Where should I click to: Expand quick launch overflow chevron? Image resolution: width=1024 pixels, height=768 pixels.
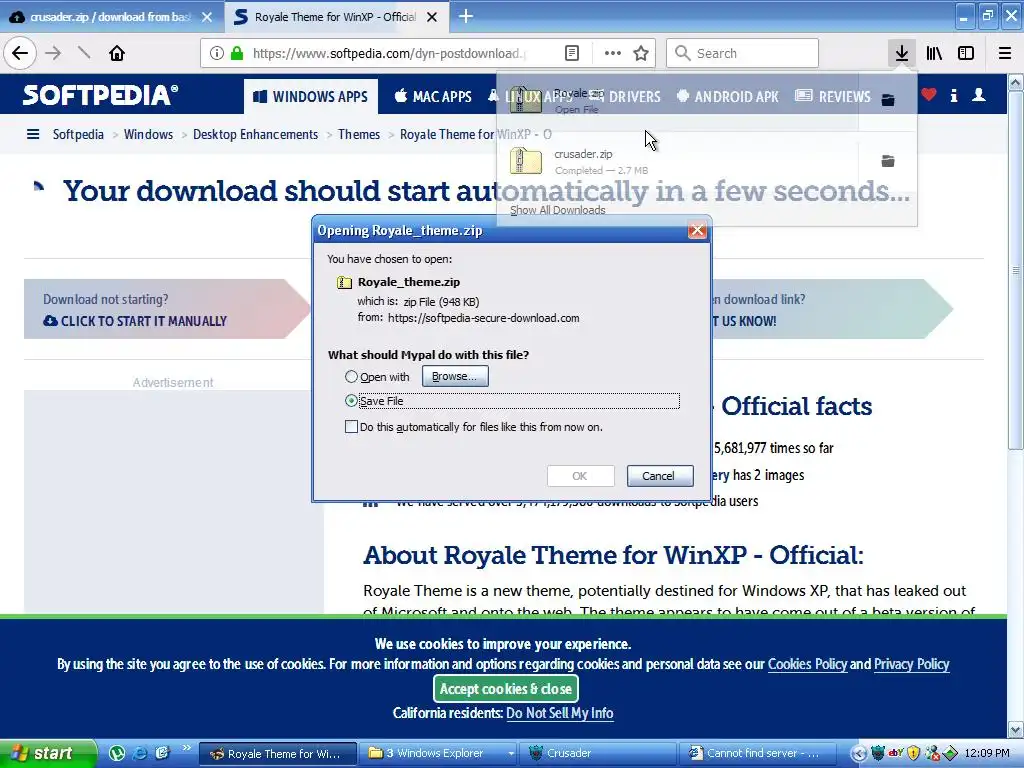point(187,748)
